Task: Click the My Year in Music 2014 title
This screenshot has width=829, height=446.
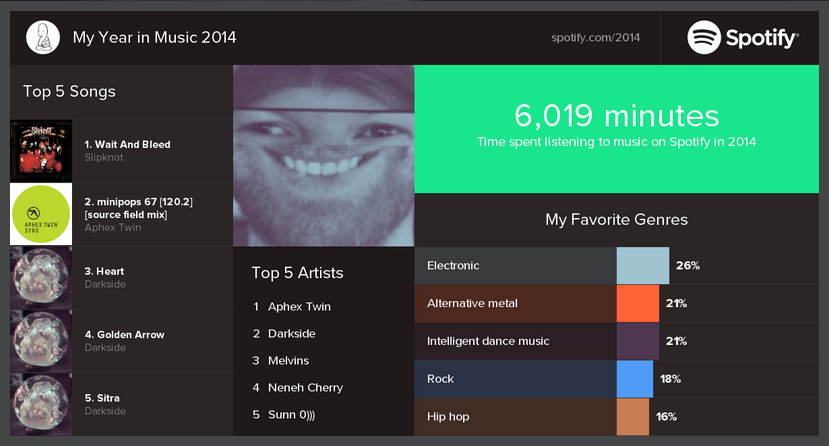Action: point(154,38)
